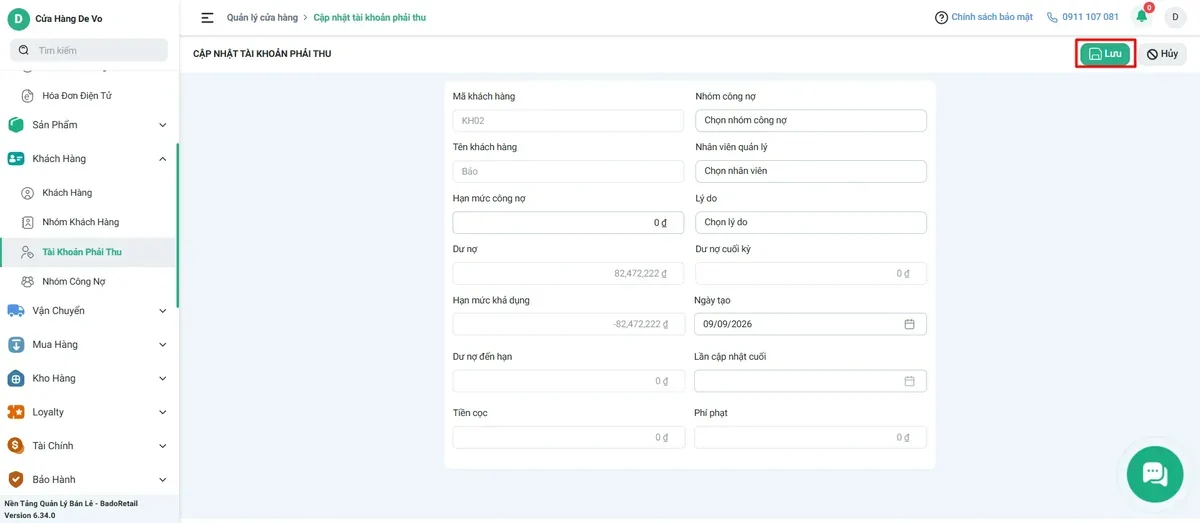Image resolution: width=1200 pixels, height=523 pixels.
Task: Expand the Kho Hàng menu
Action: (x=88, y=379)
